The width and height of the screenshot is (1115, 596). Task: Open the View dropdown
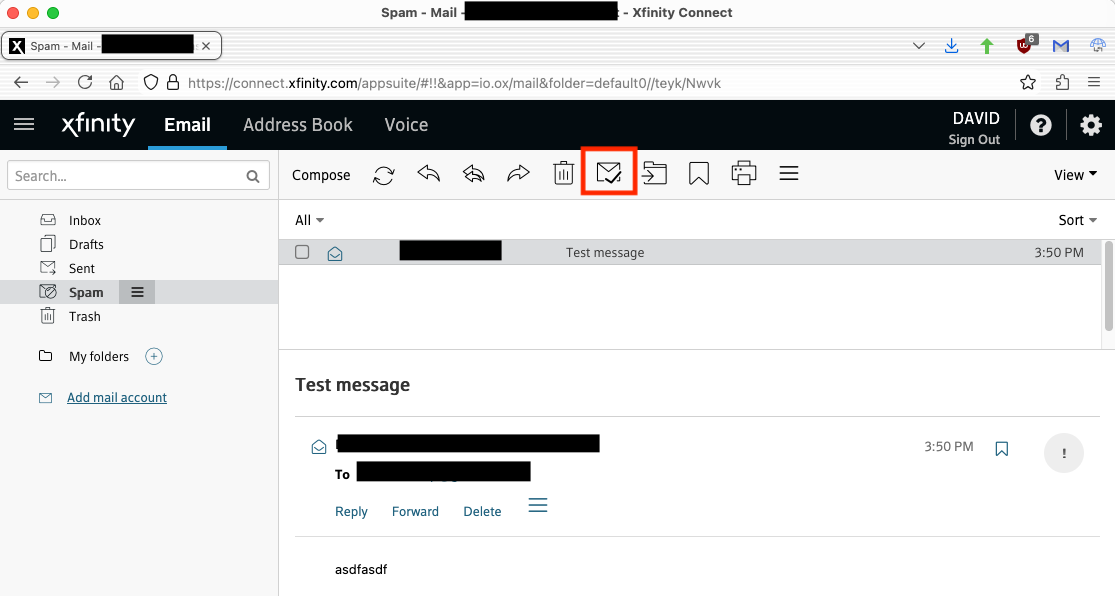click(x=1075, y=175)
